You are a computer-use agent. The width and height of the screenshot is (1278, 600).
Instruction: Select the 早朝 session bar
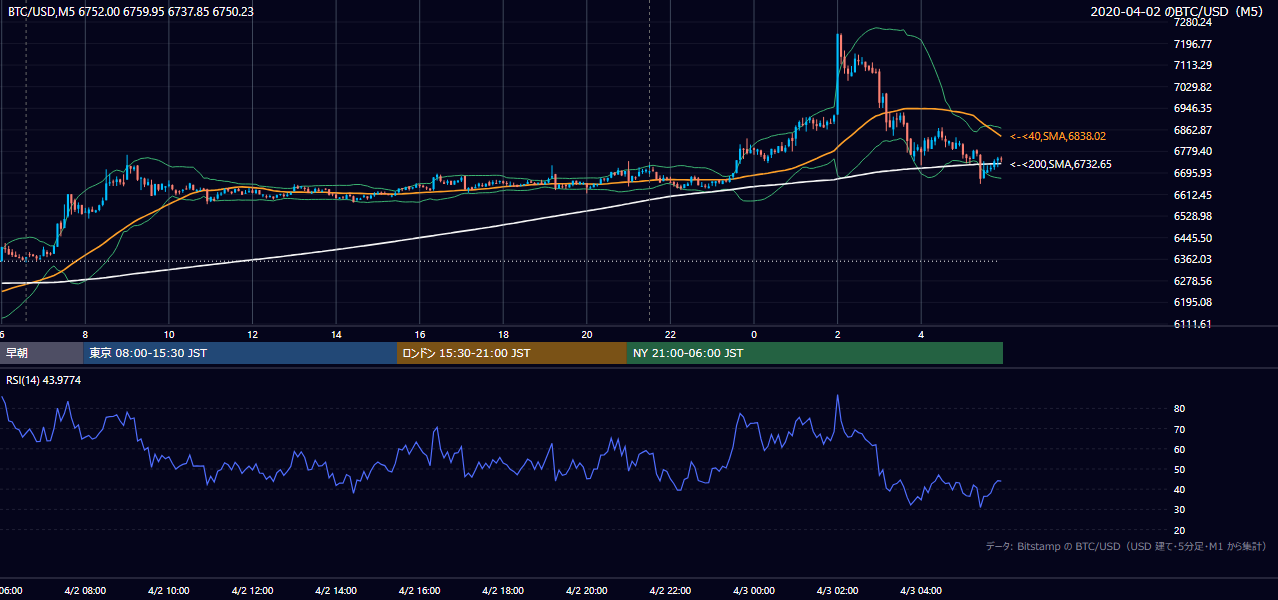pos(41,353)
